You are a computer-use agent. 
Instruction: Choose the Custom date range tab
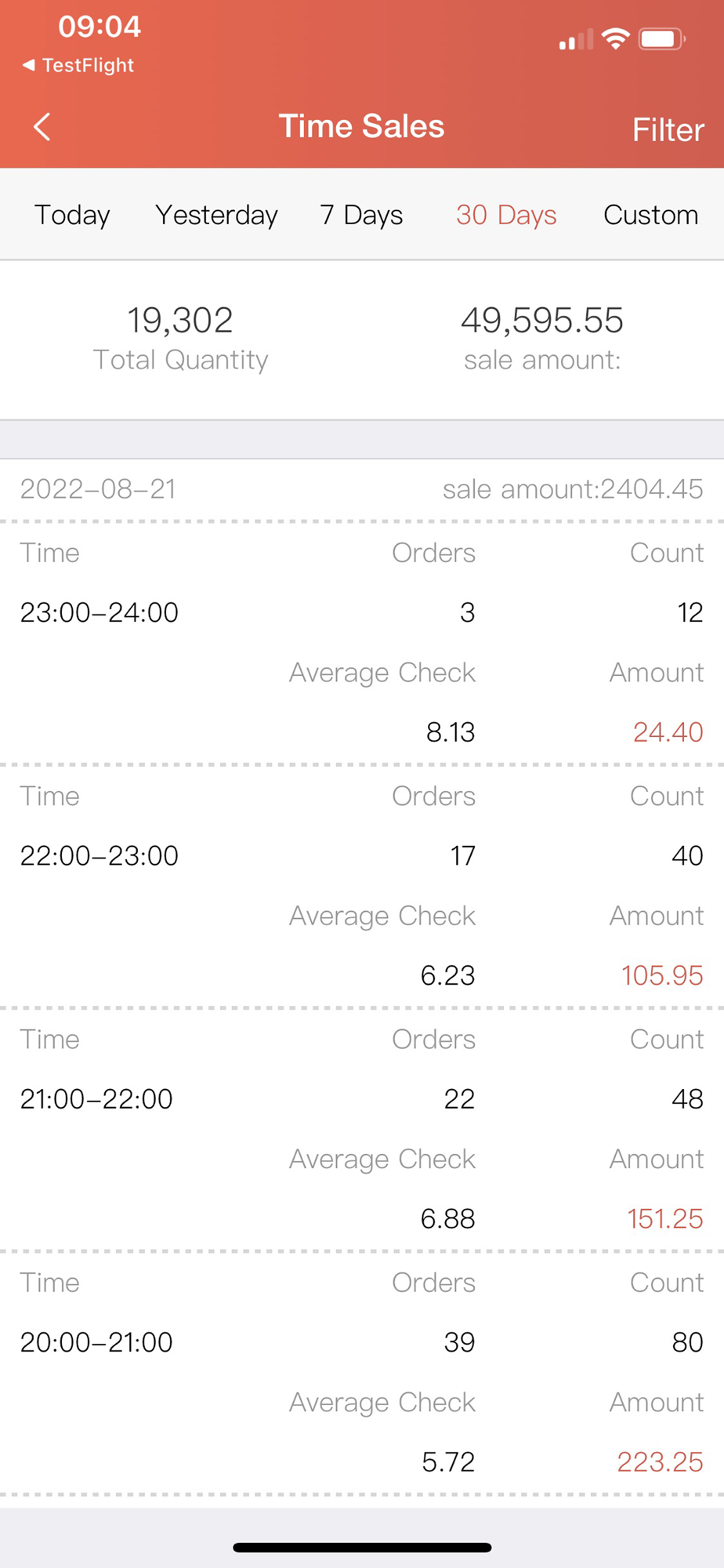click(650, 215)
